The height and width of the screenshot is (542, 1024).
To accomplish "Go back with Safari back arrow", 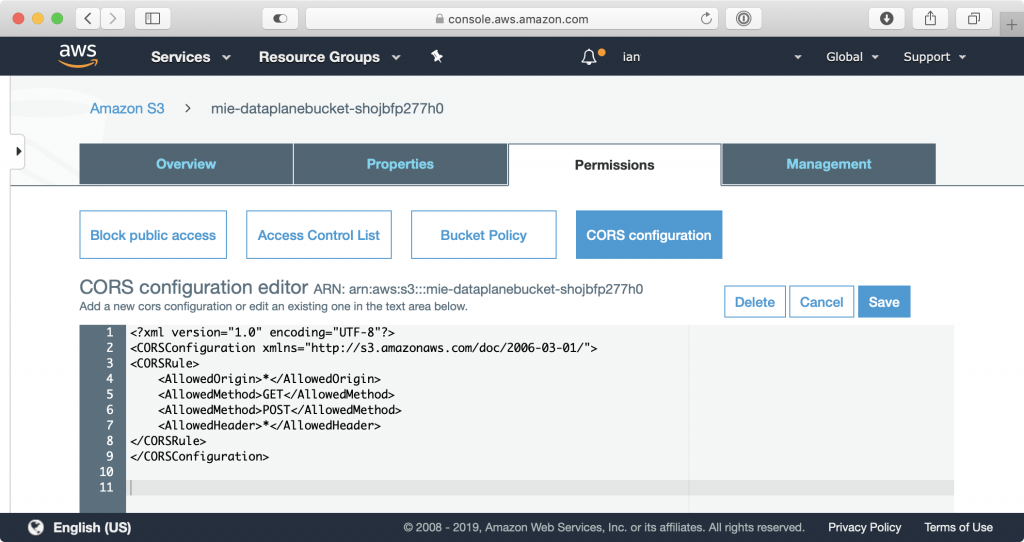I will click(x=88, y=18).
